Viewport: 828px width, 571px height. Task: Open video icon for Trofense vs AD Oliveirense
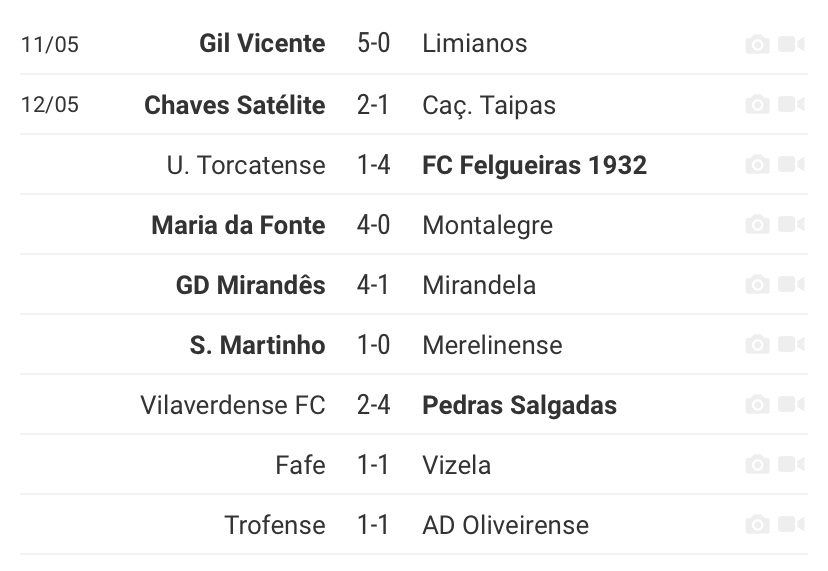point(791,524)
